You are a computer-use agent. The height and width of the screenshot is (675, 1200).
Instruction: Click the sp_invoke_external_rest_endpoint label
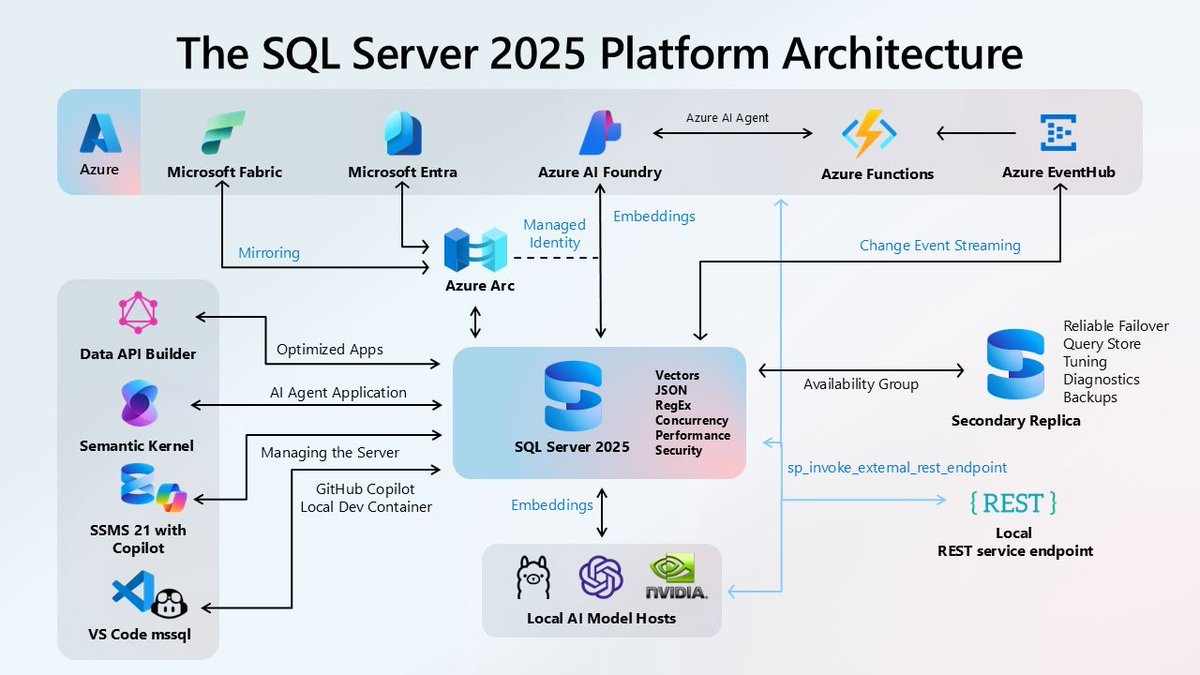[897, 467]
